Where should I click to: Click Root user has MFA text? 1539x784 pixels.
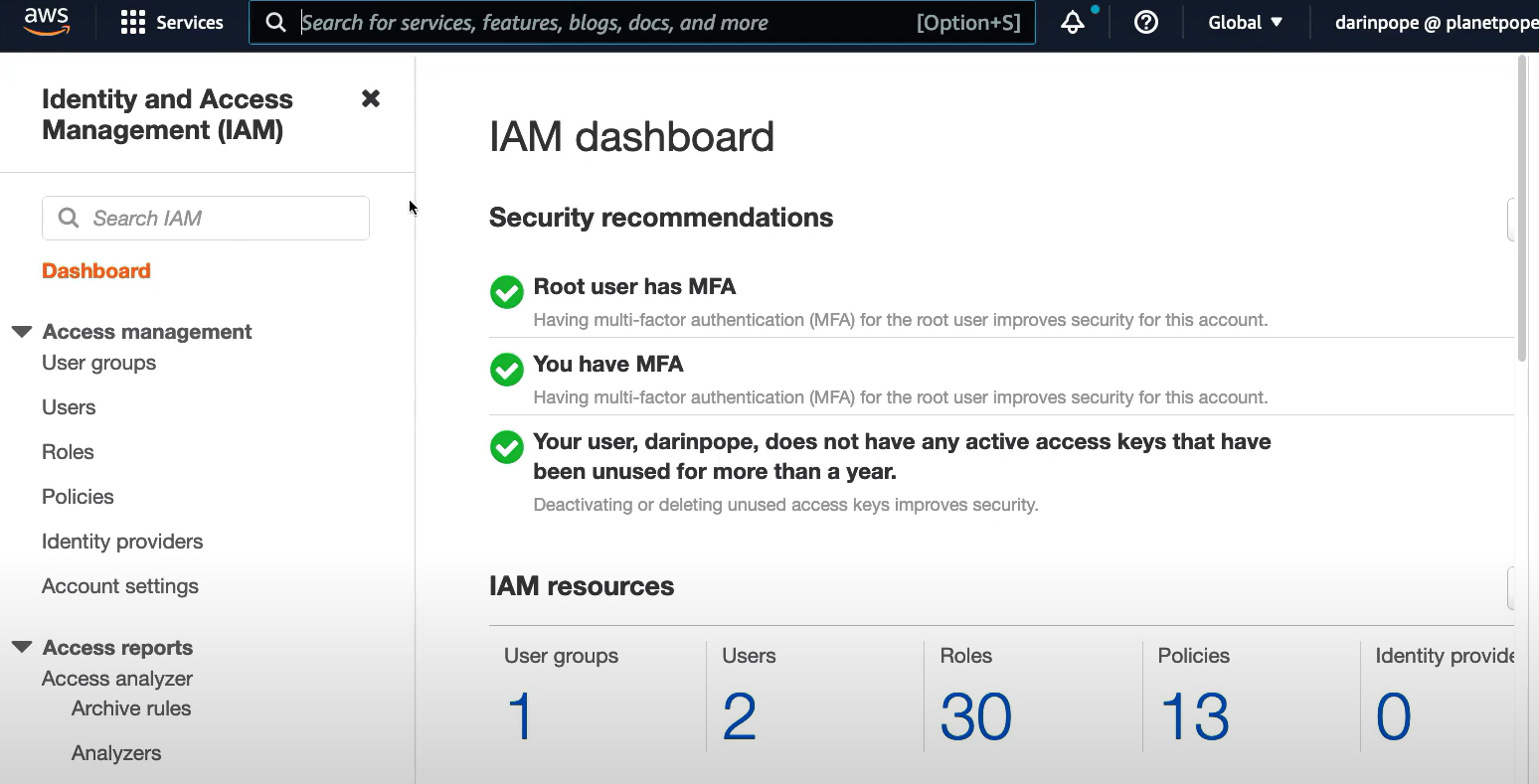[634, 287]
